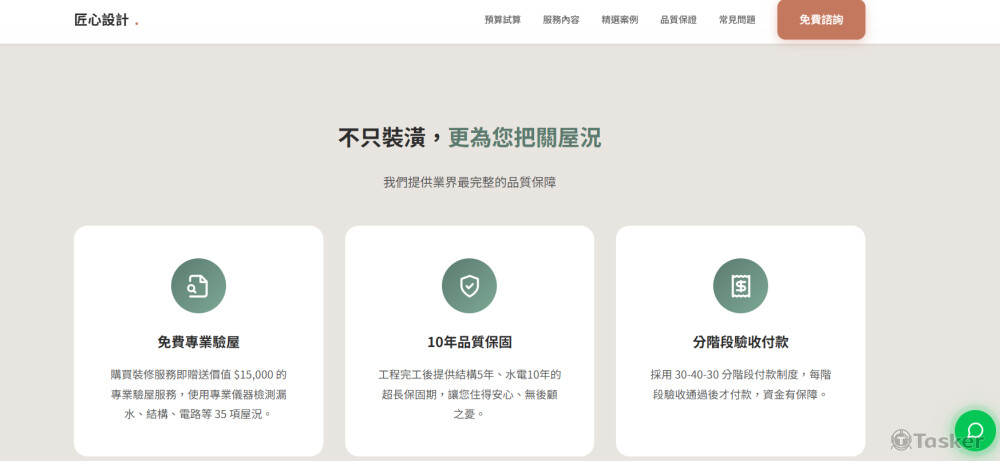
Task: Click the magnifier document icon for 免費專業驗屋
Action: point(198,286)
